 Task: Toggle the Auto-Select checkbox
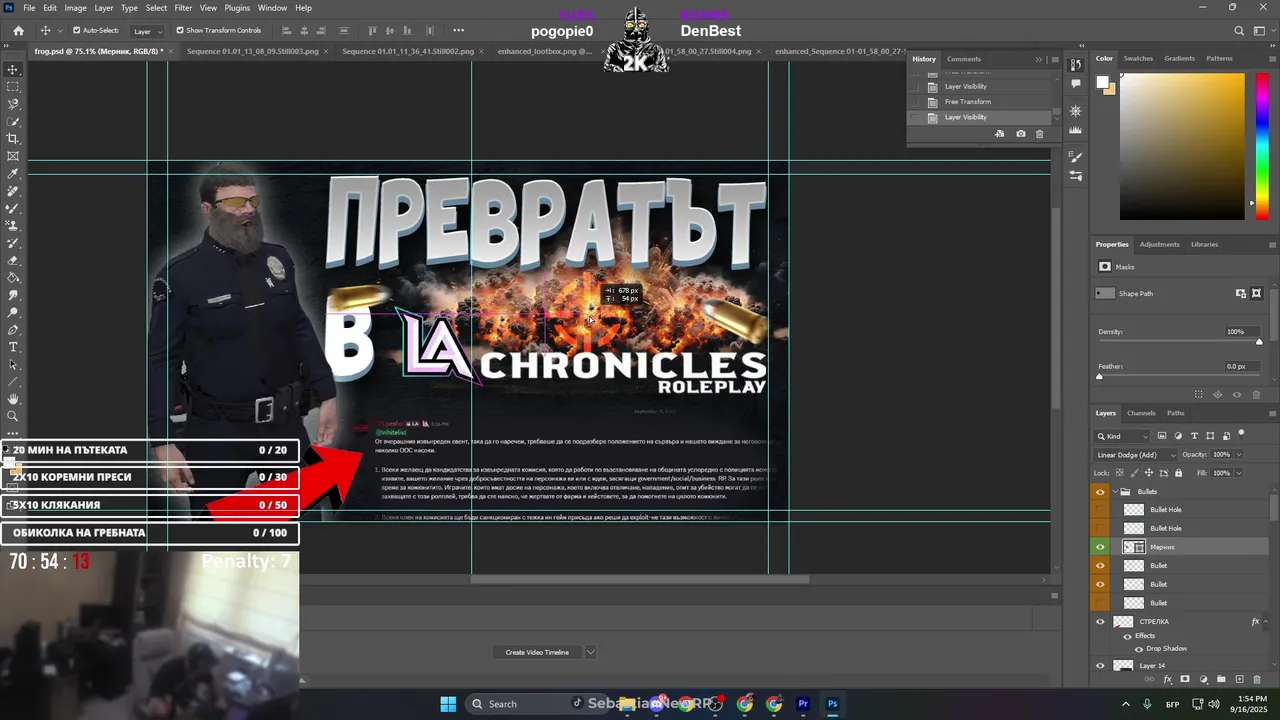pyautogui.click(x=77, y=30)
